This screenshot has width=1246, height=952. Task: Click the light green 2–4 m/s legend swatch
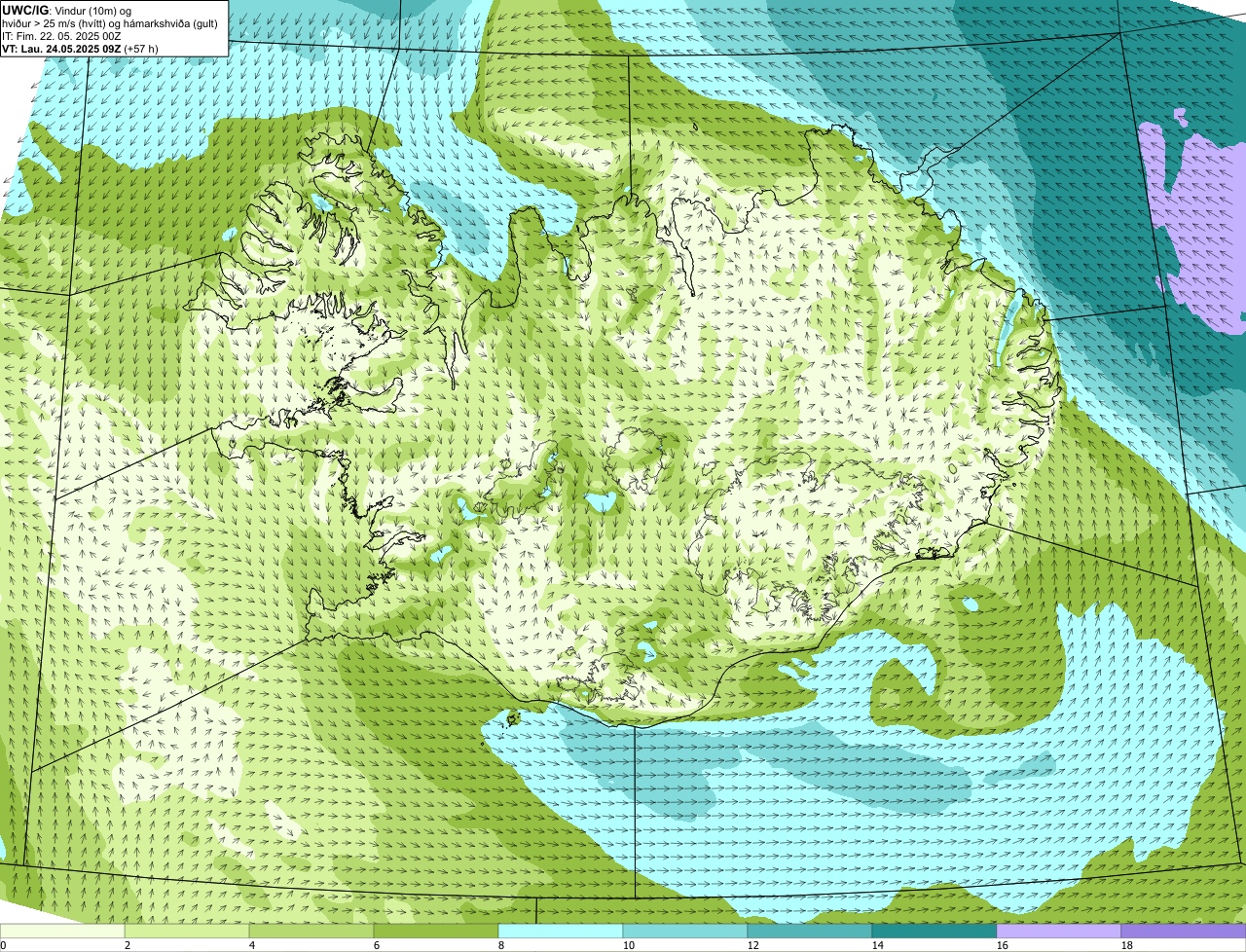(x=187, y=931)
